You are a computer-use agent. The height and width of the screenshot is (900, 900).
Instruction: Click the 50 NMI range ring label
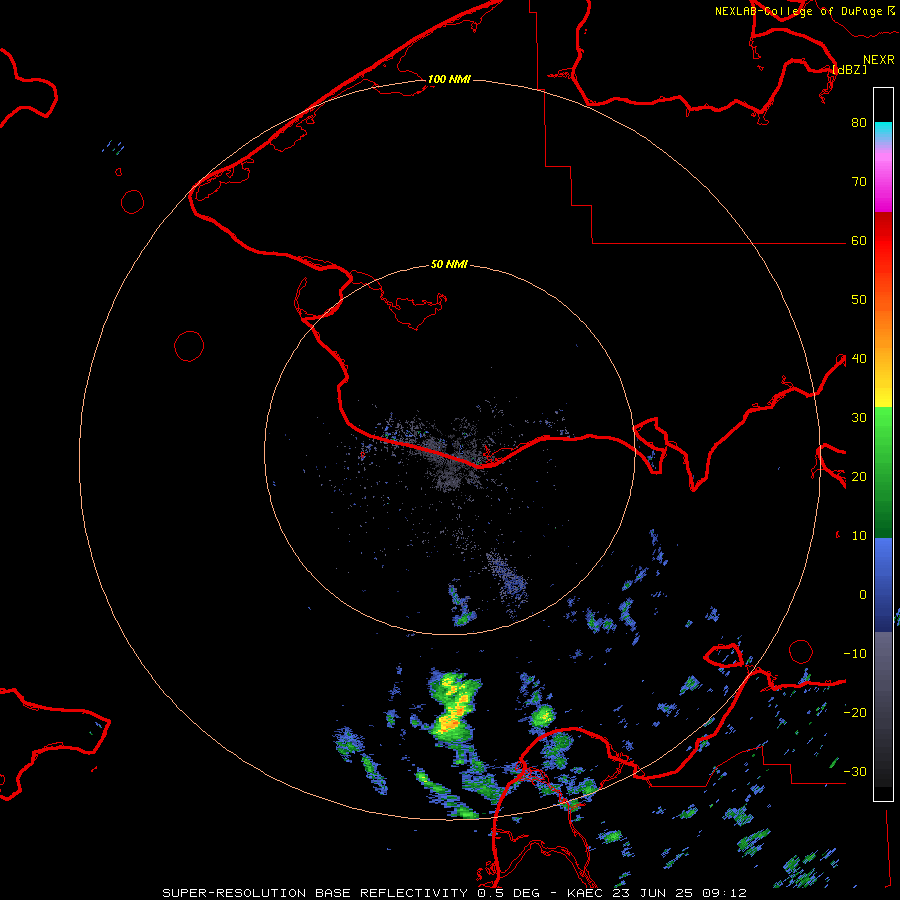coord(449,264)
